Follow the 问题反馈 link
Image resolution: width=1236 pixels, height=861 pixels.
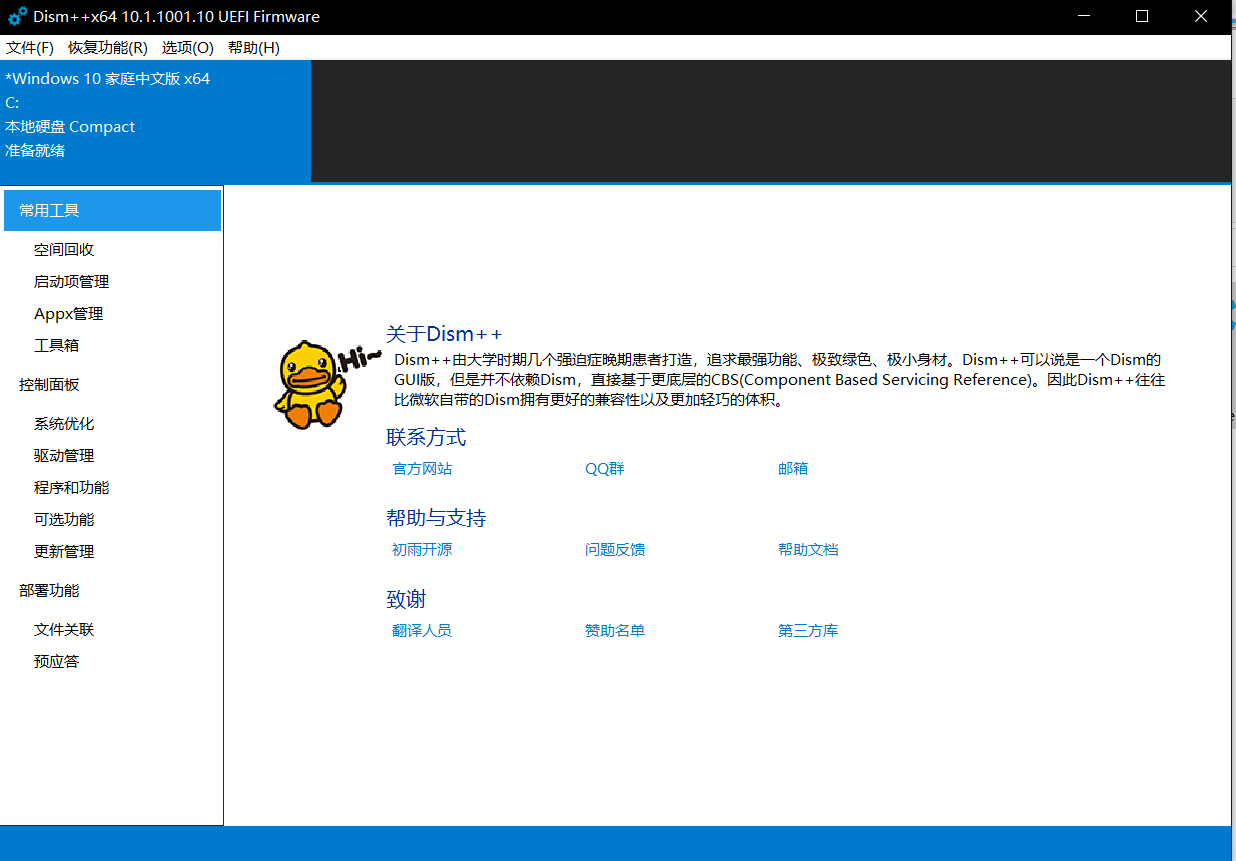(615, 550)
